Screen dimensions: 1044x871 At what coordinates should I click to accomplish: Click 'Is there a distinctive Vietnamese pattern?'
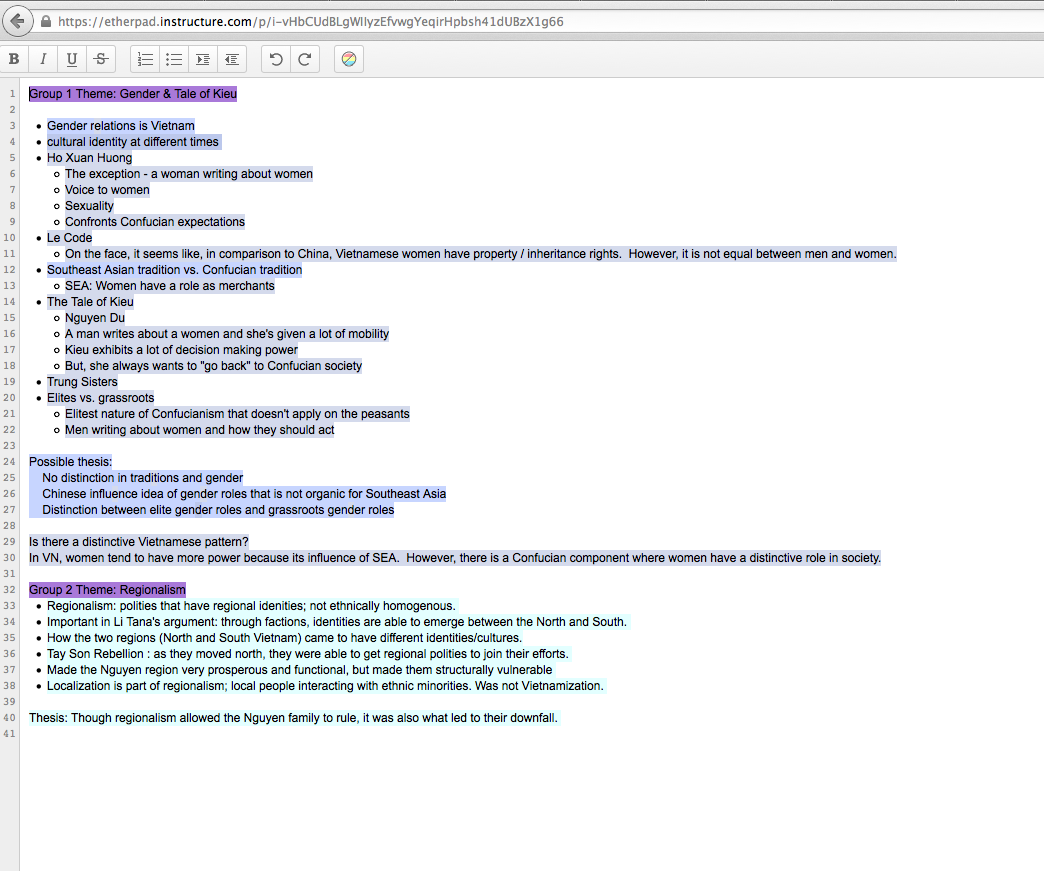click(138, 541)
